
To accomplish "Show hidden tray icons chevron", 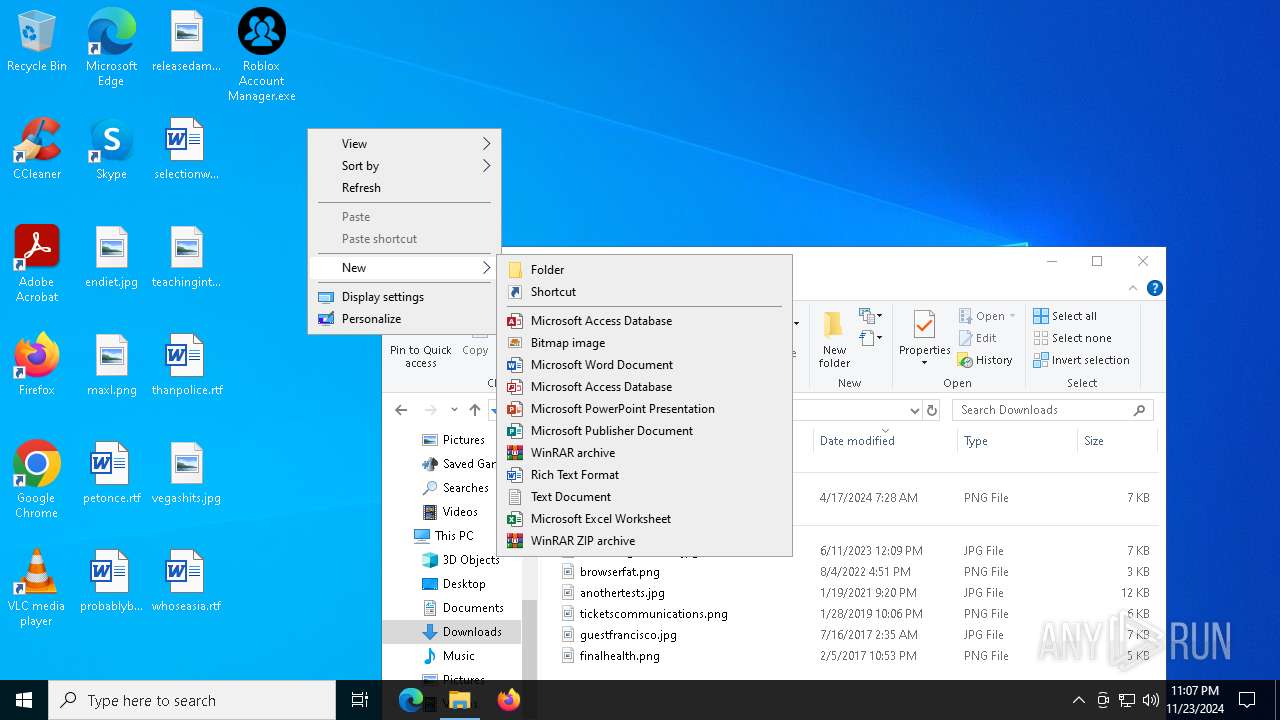I will click(1078, 700).
